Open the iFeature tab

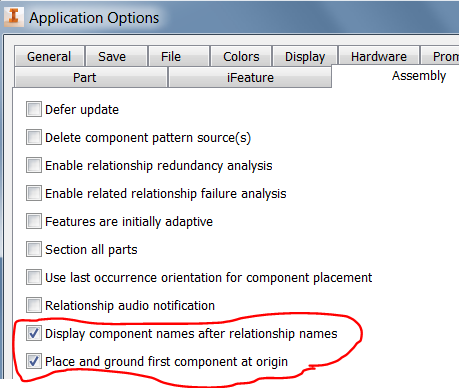[250, 77]
